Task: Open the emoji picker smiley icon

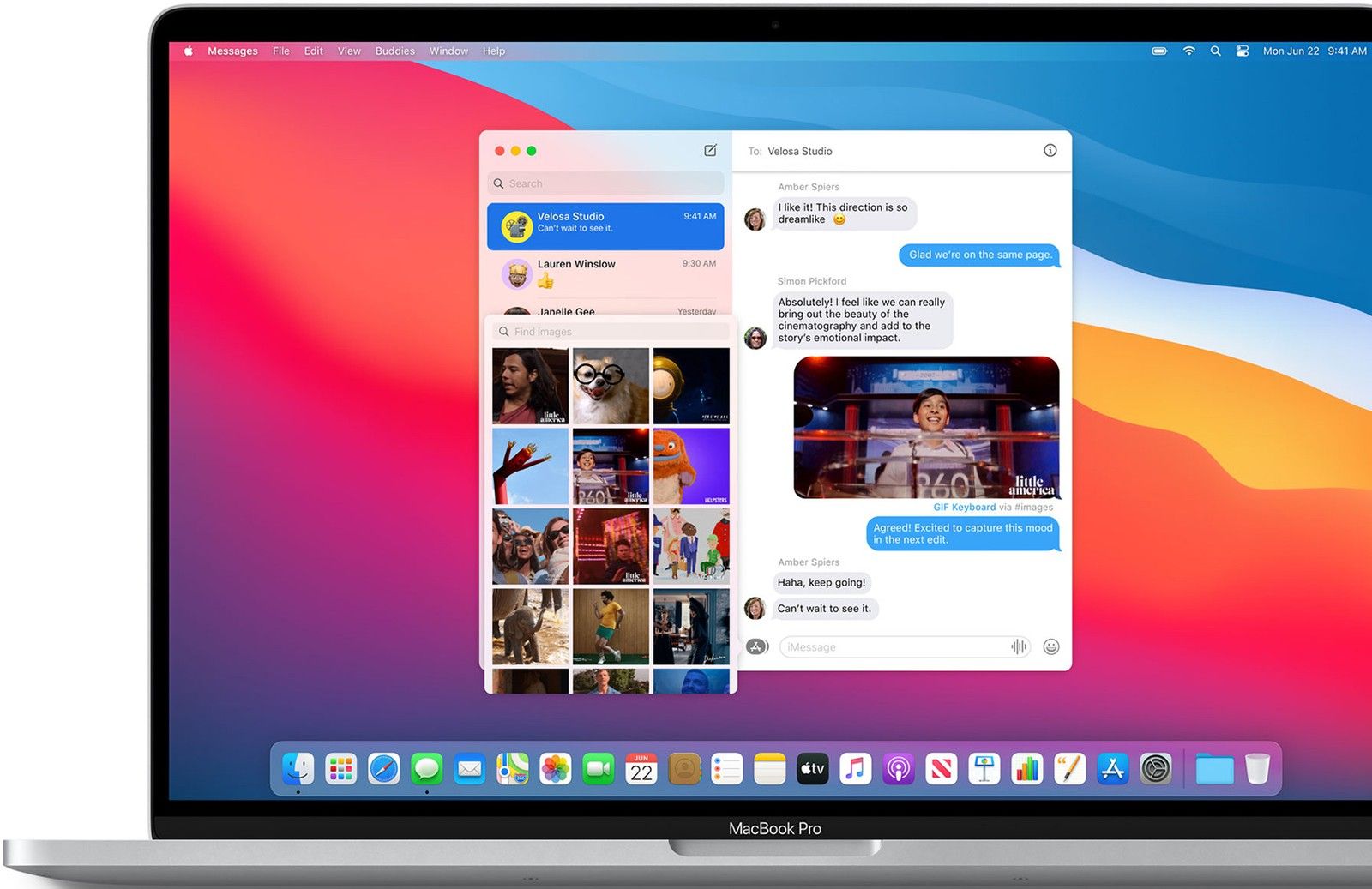Action: [x=1050, y=646]
